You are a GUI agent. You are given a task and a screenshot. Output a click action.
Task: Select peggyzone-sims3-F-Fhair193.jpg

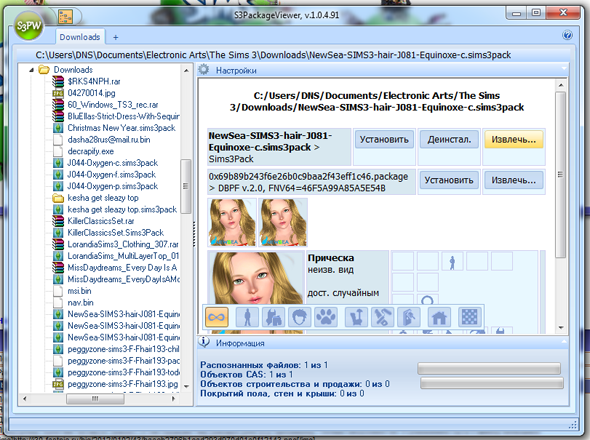(x=123, y=384)
